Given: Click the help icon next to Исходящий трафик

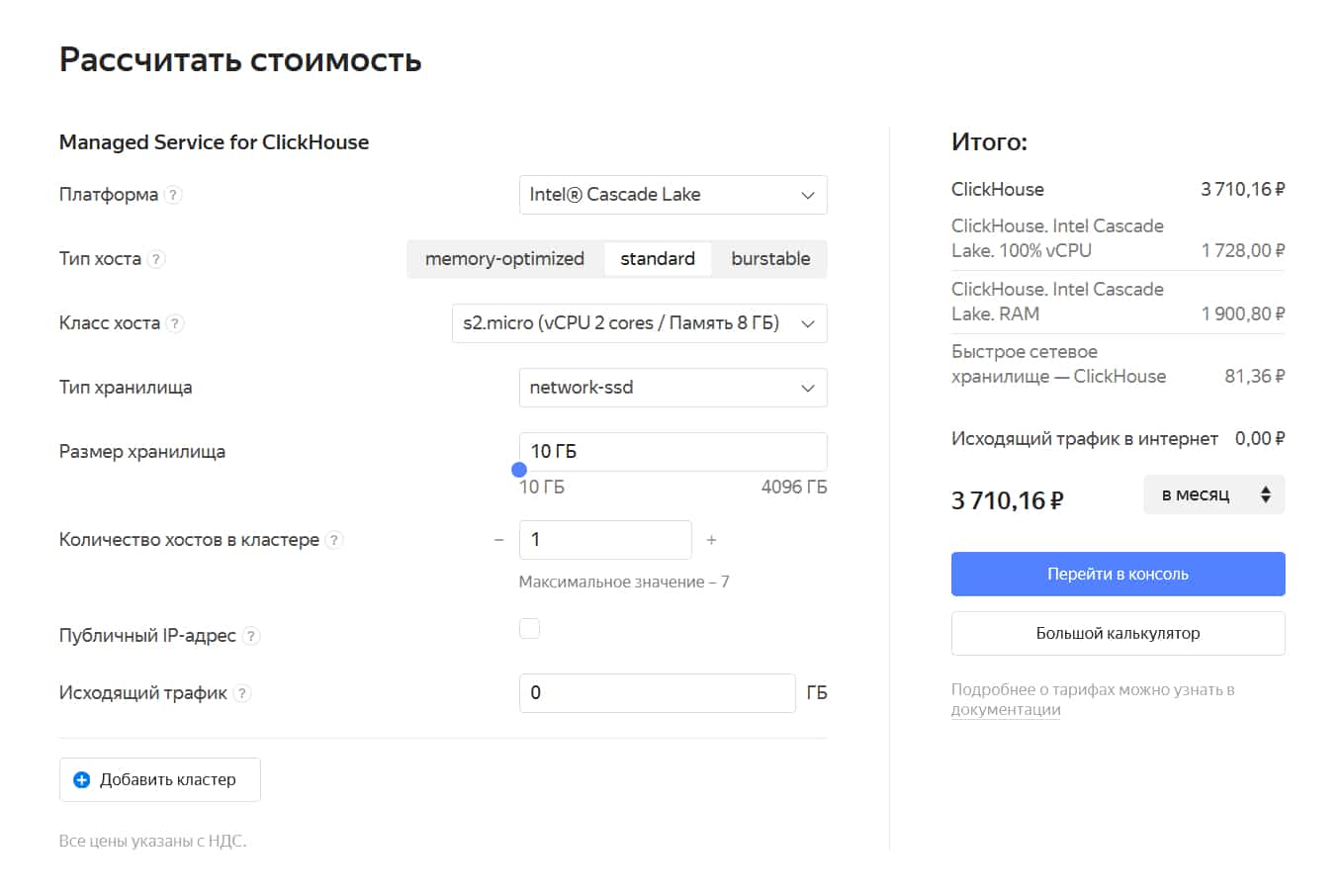Looking at the screenshot, I should point(242,693).
